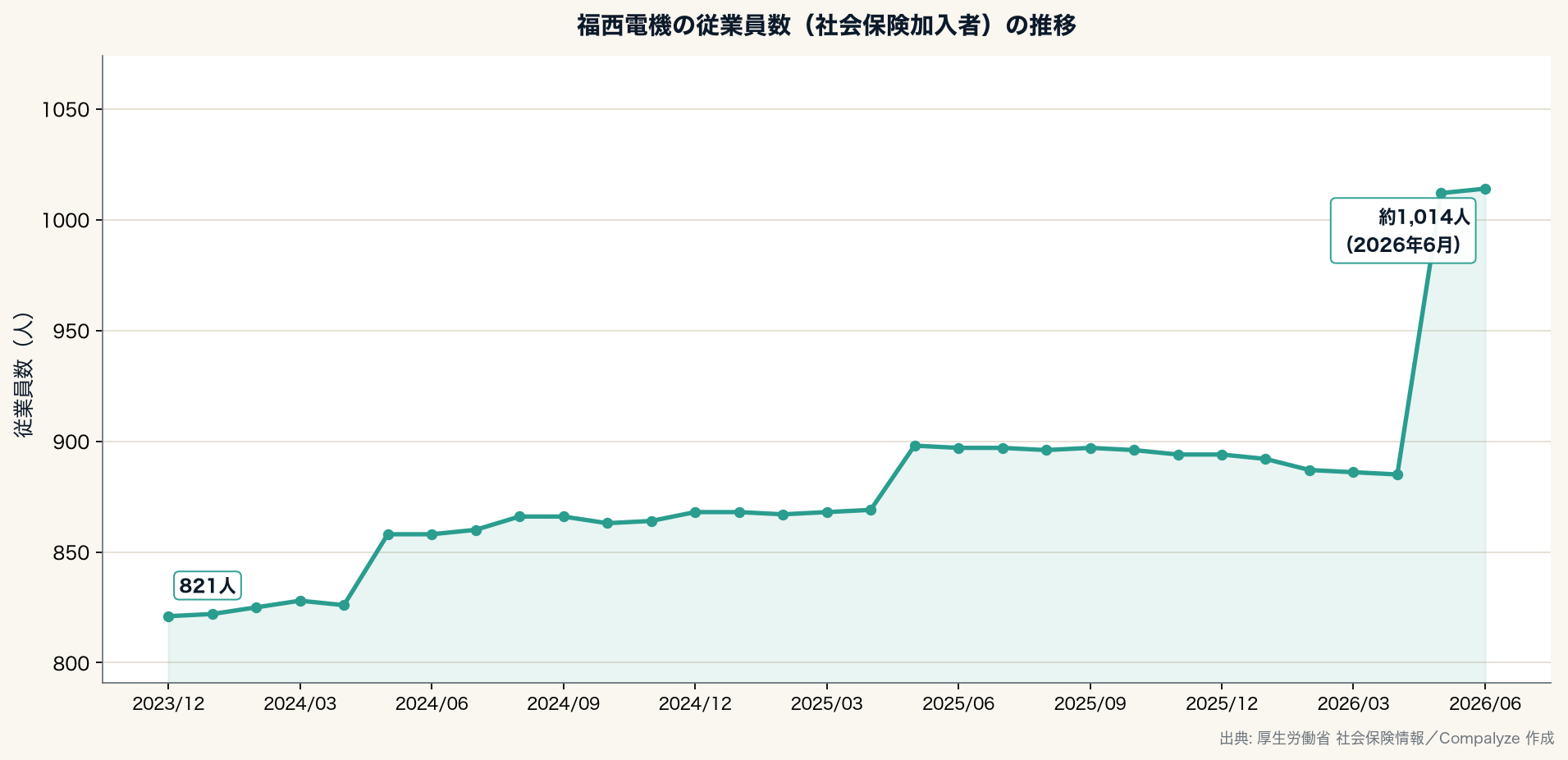Click the 821人 starting value label
This screenshot has width=1568, height=760.
pos(208,585)
